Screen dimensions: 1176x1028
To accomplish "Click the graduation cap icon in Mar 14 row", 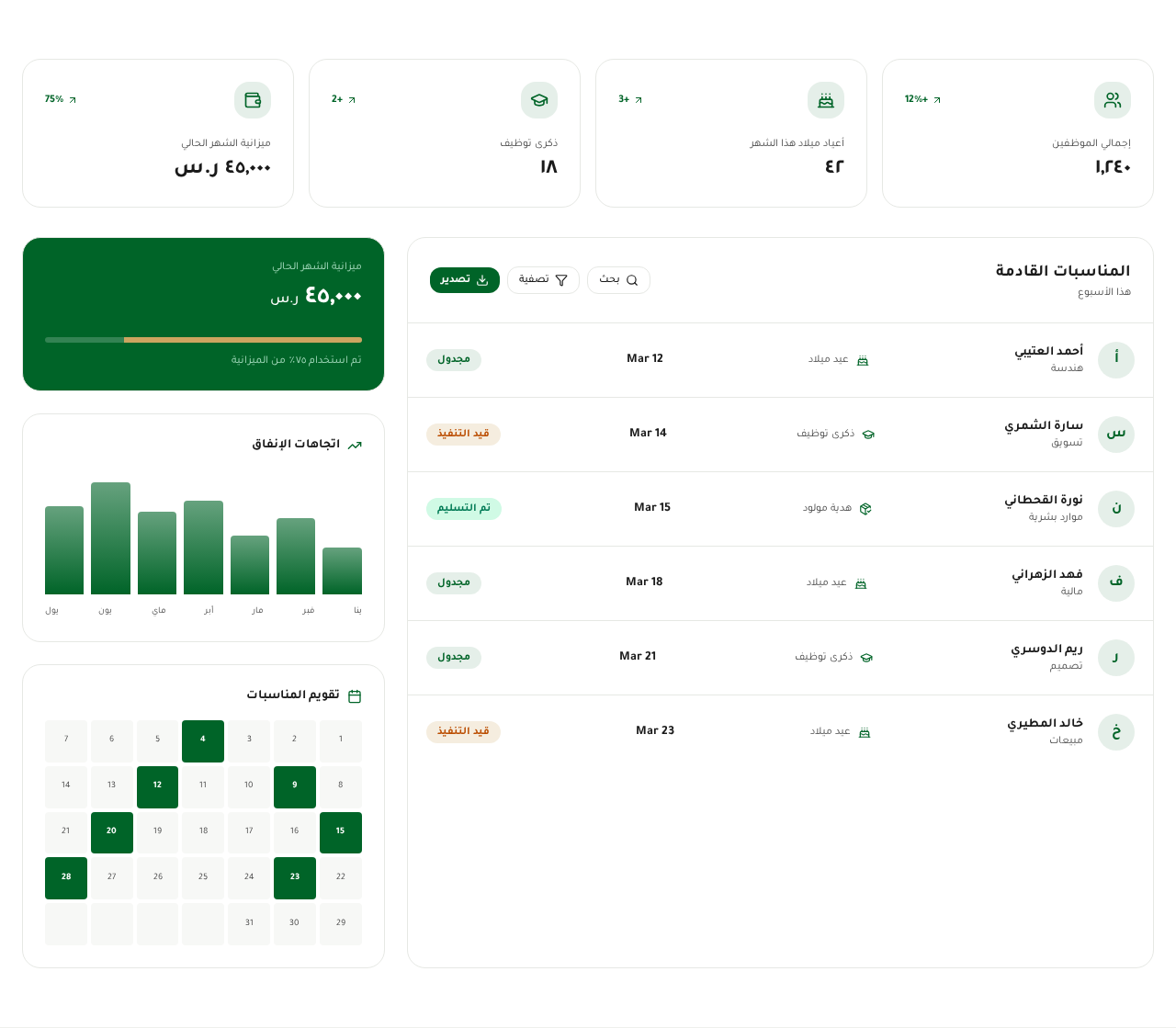I will (868, 435).
